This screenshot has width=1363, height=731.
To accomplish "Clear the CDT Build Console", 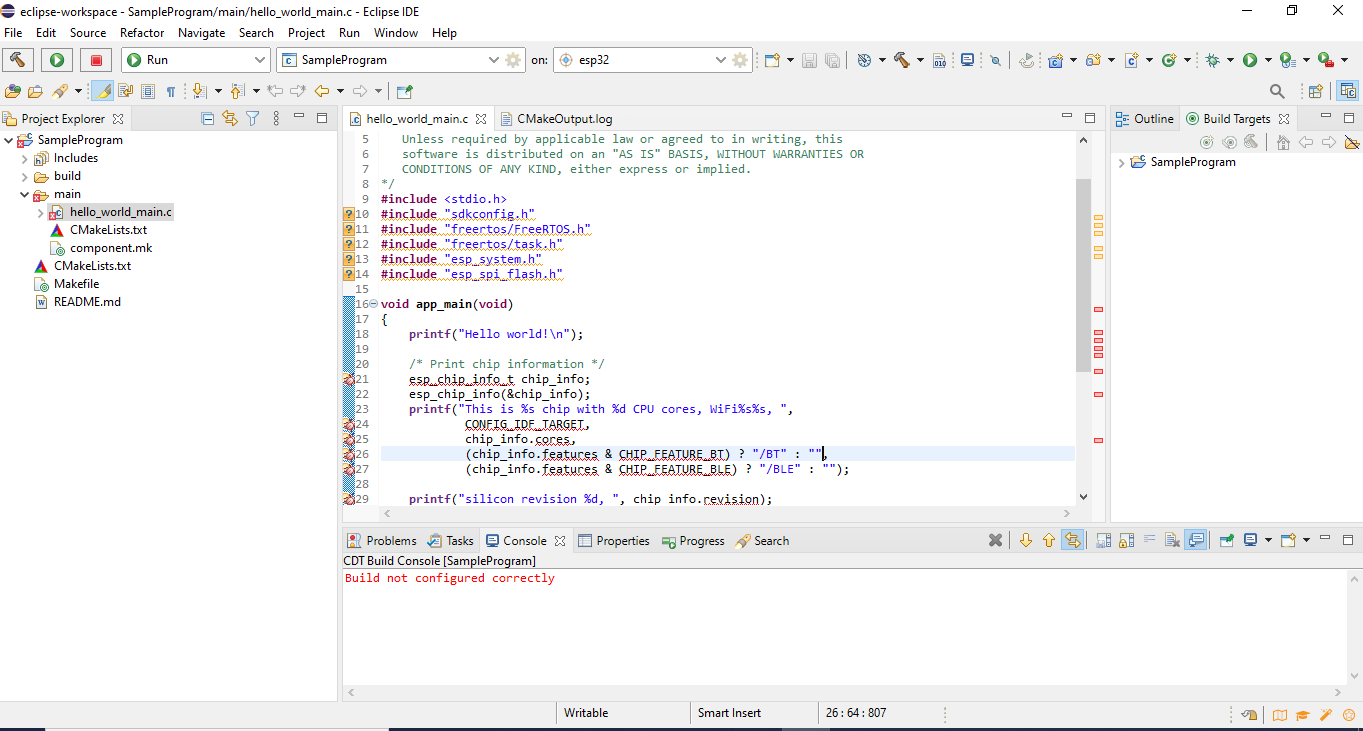I will [1171, 540].
